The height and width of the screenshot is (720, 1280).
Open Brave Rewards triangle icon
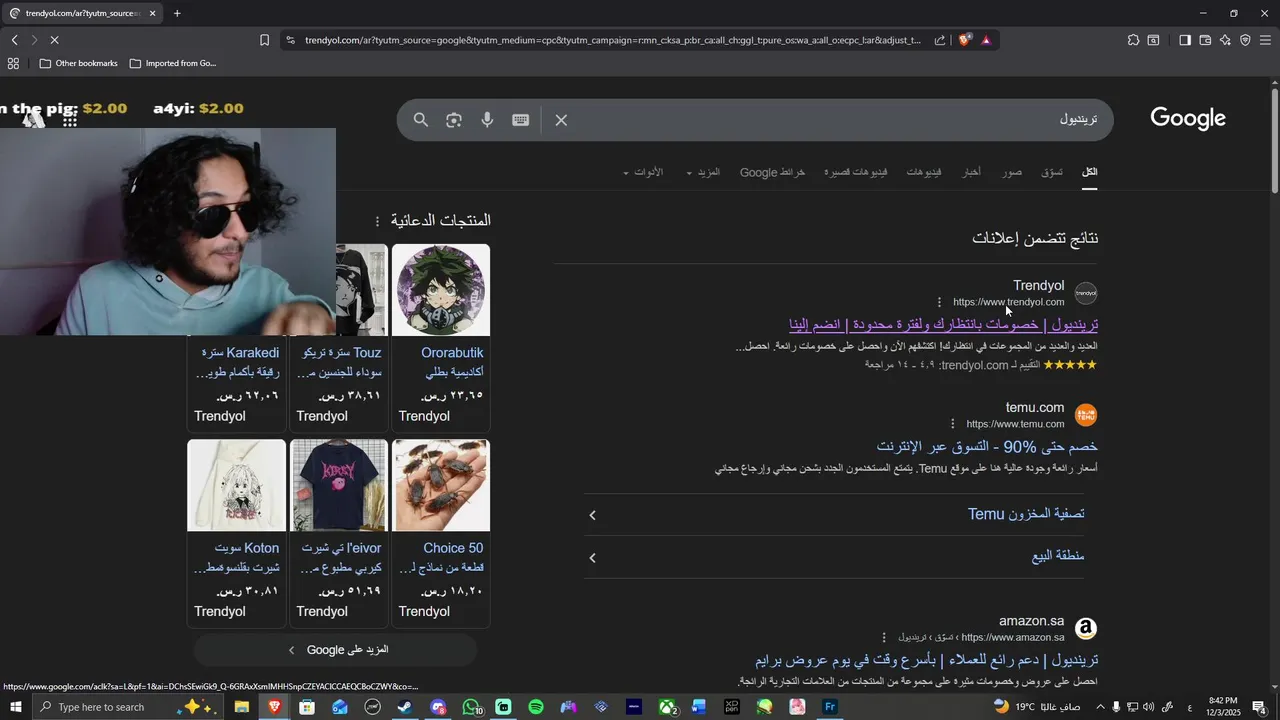point(986,40)
